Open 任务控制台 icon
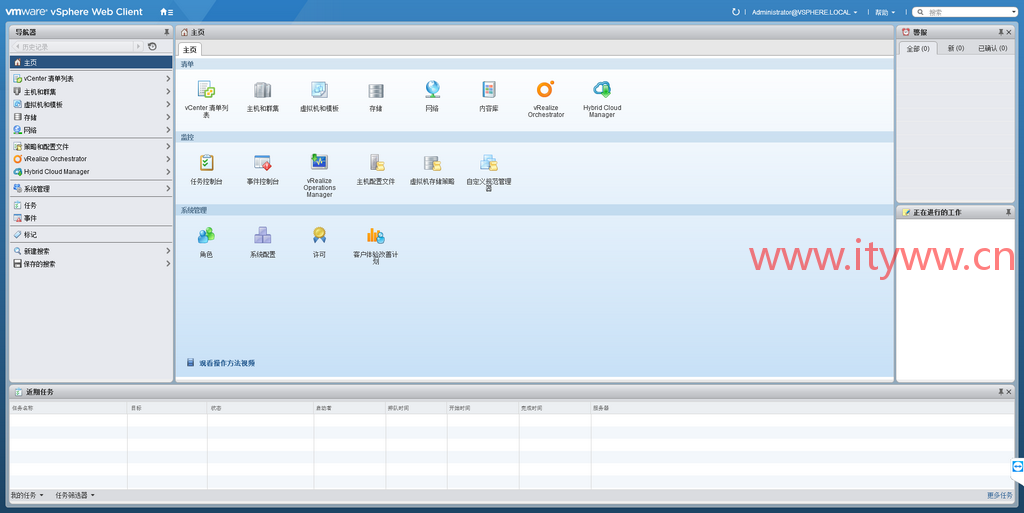1024x513 pixels. coord(206,163)
